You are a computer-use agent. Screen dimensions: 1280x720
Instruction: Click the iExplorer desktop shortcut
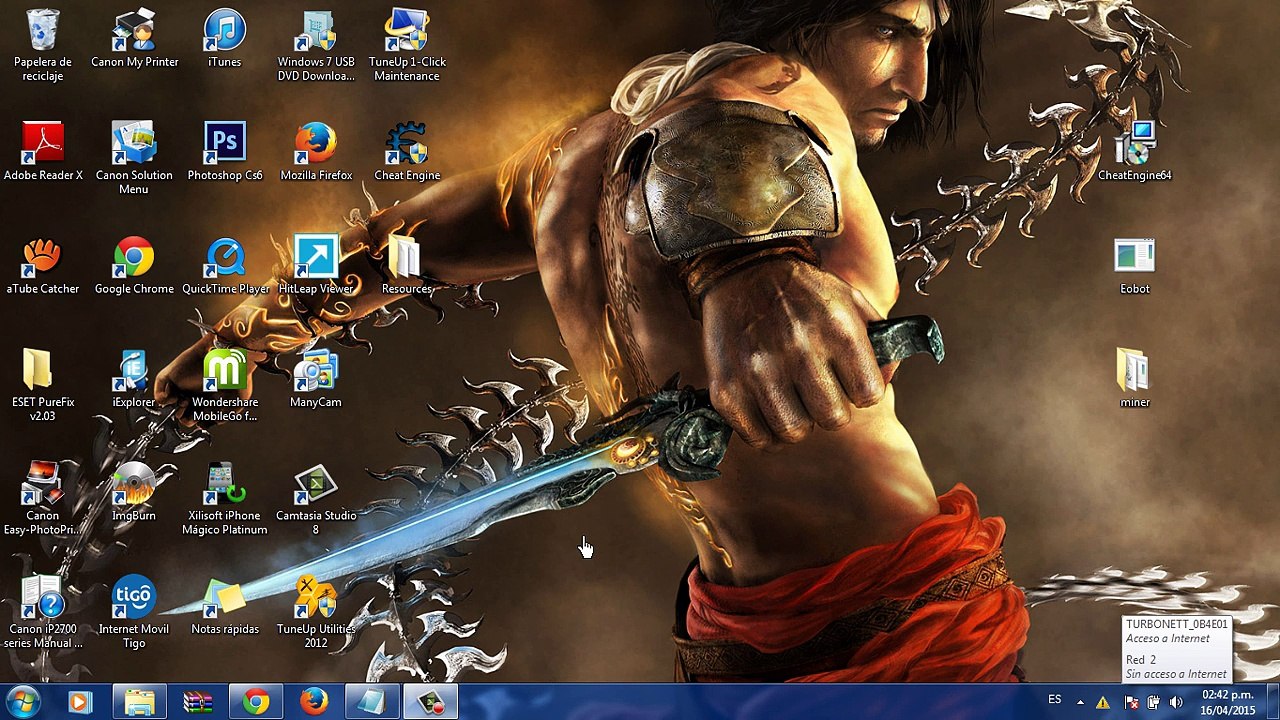[134, 379]
